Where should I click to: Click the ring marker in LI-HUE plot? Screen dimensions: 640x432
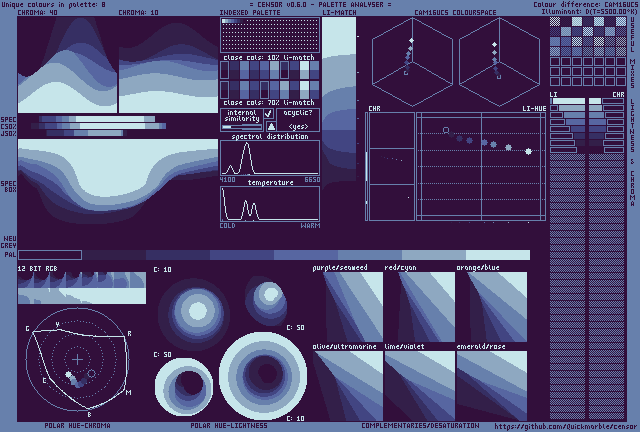click(x=446, y=130)
